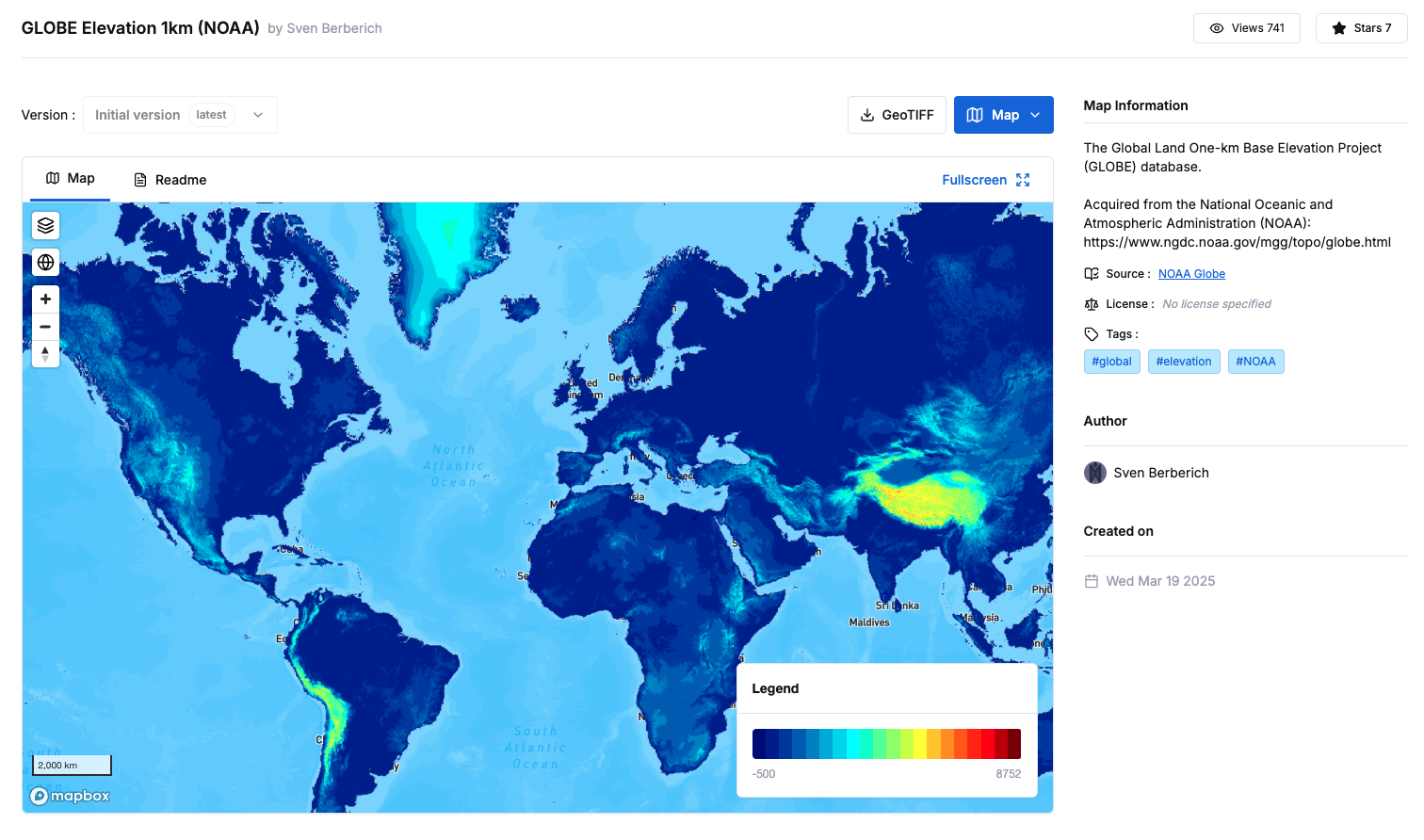Screen dimensions: 1424x840
Task: Download the GeoTIFF file
Action: (x=897, y=115)
